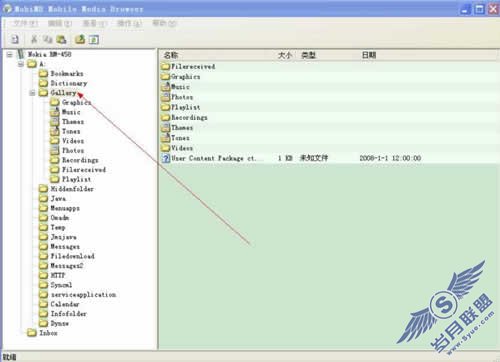Screen dimensions: 500x362
Task: Click the Dictionary folder icon in tree
Action: (x=43, y=83)
